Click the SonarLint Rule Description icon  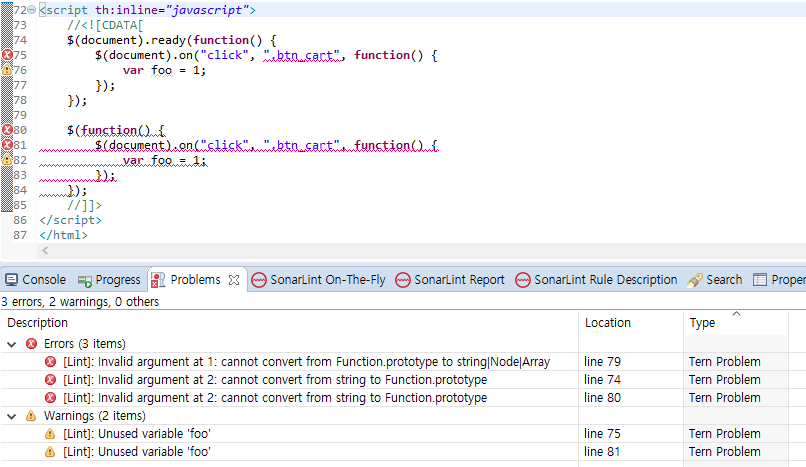pos(523,280)
